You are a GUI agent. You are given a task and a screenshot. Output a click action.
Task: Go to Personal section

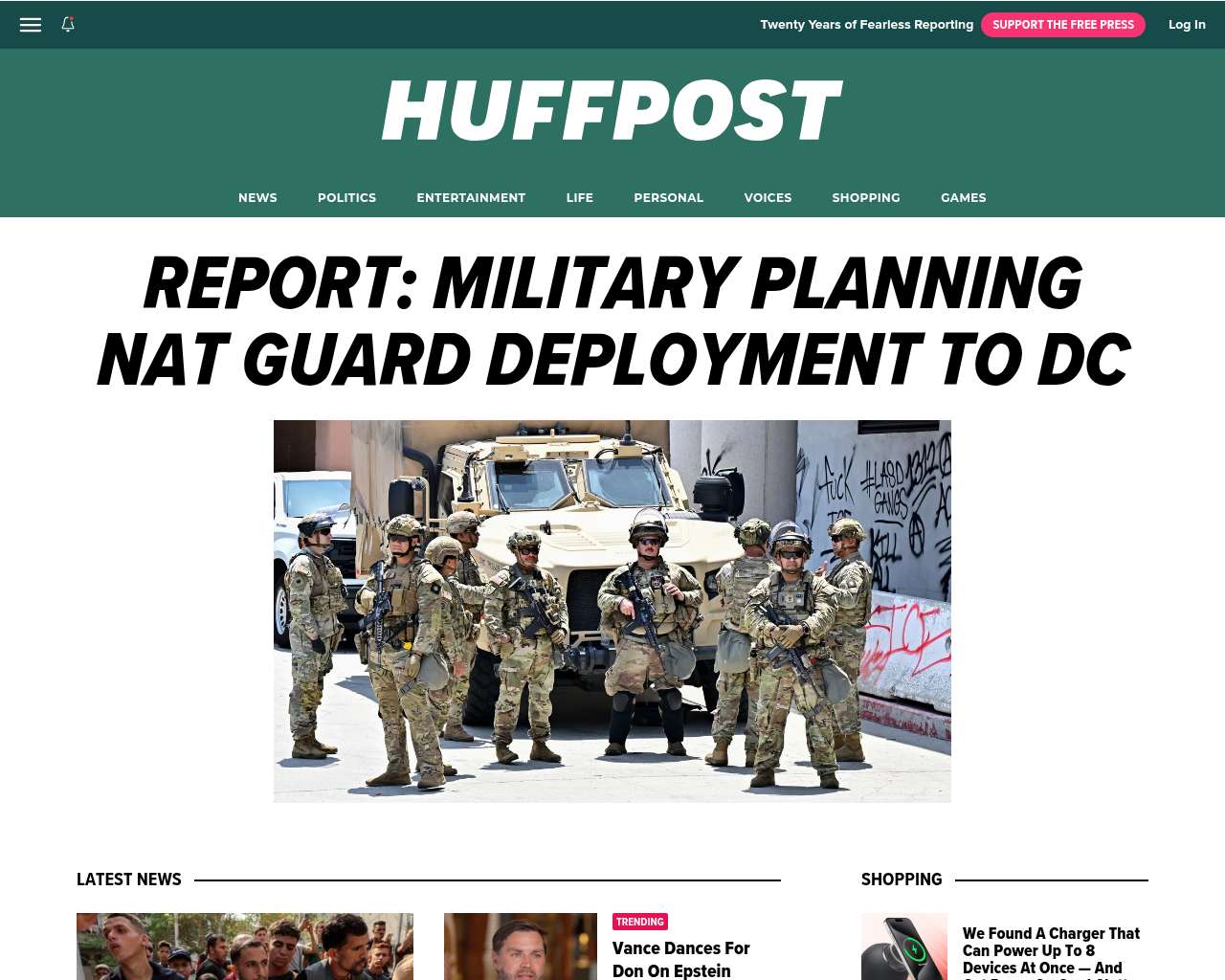pos(668,197)
